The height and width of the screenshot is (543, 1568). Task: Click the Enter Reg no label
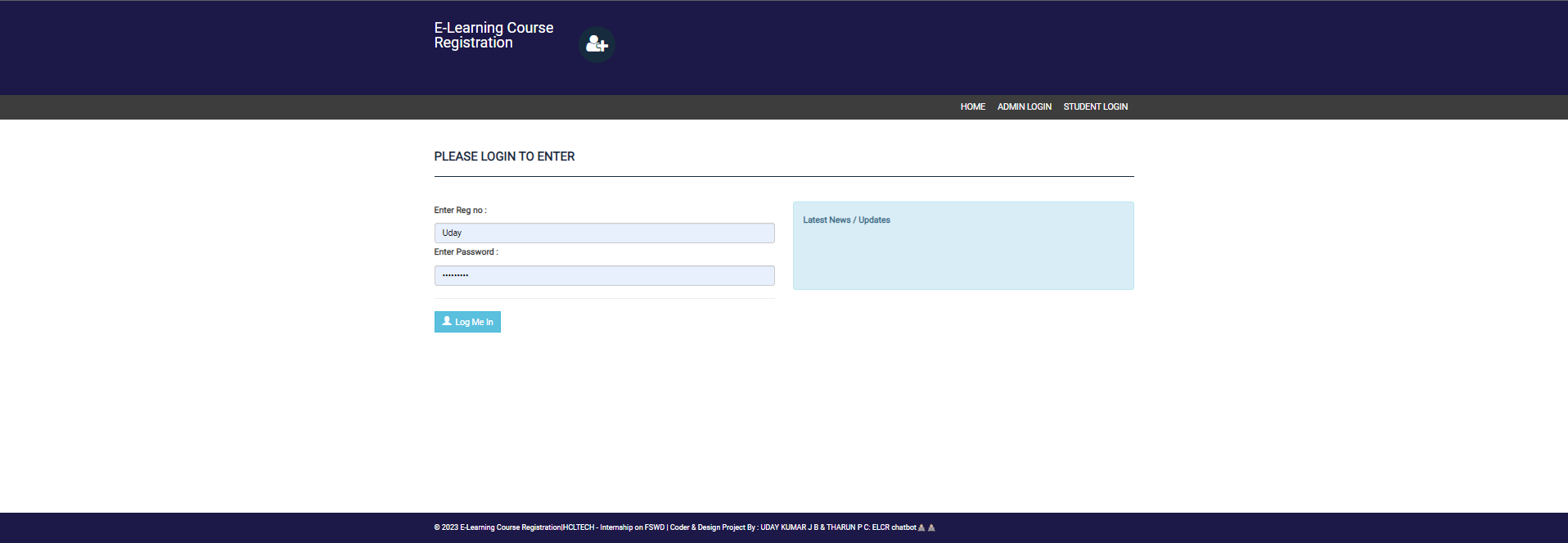tap(460, 210)
